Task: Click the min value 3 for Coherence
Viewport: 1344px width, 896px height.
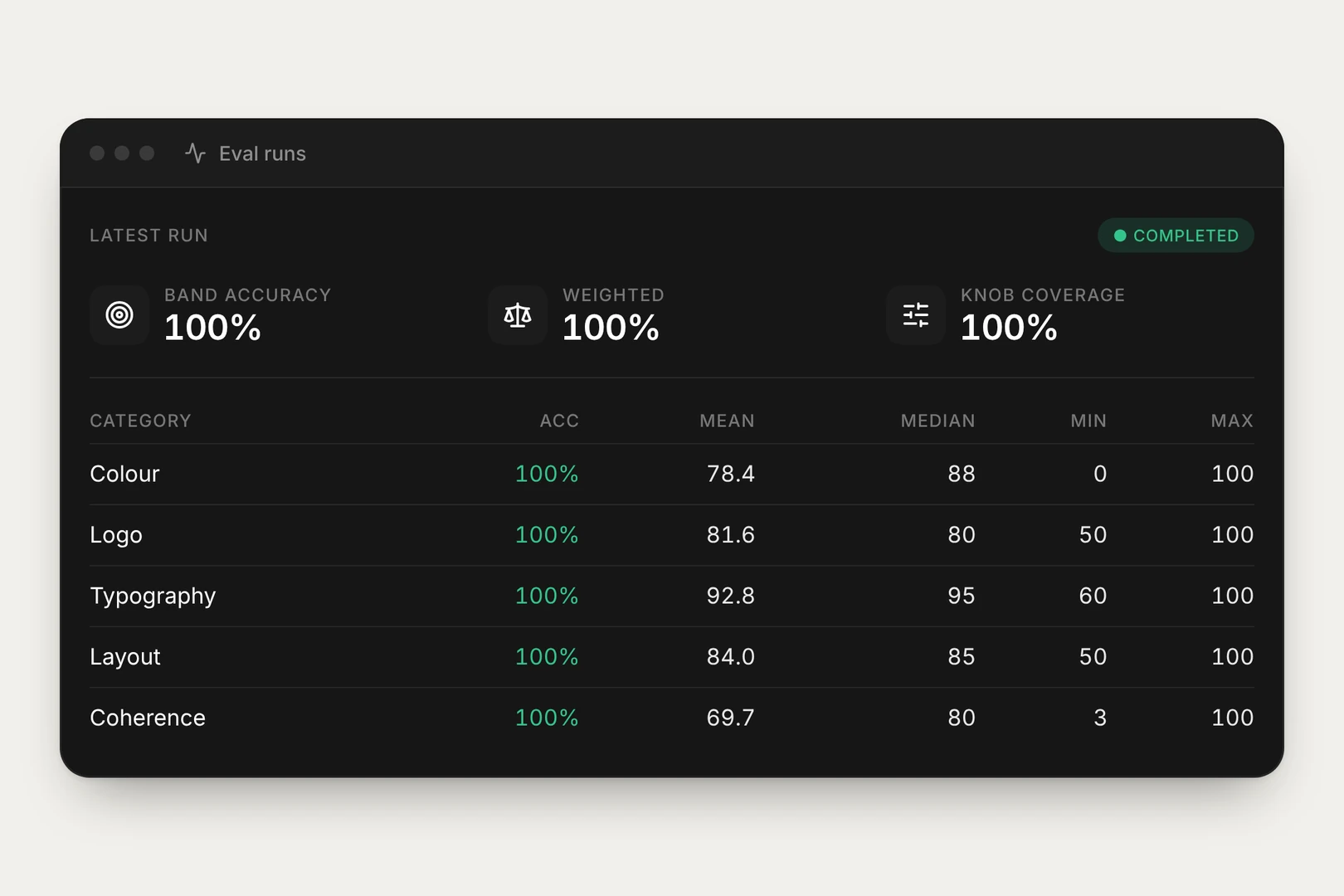Action: coord(1100,718)
